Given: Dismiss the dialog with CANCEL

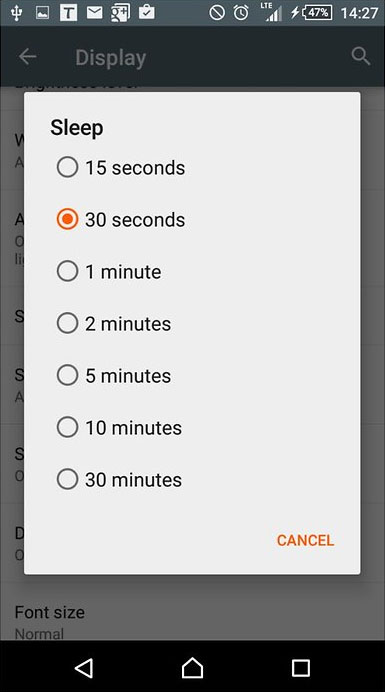Looking at the screenshot, I should (x=305, y=540).
